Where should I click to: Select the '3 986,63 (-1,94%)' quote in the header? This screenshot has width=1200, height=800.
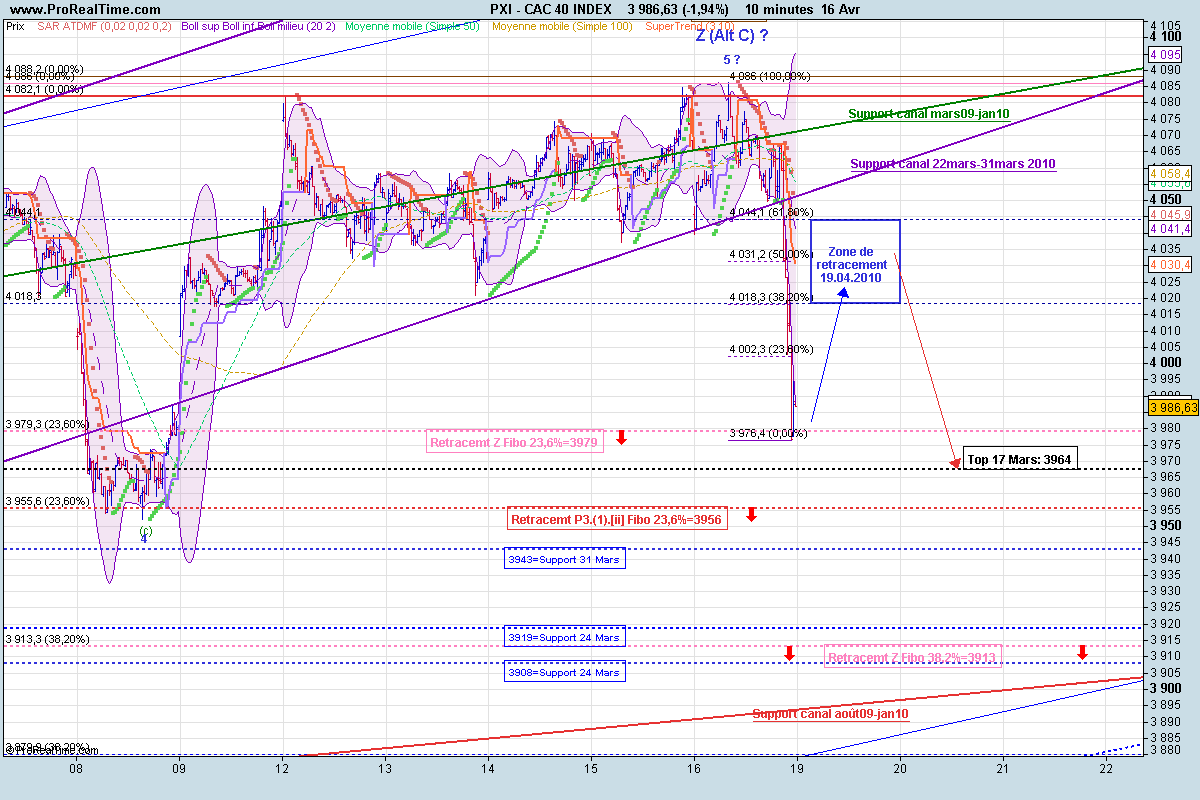(x=679, y=9)
